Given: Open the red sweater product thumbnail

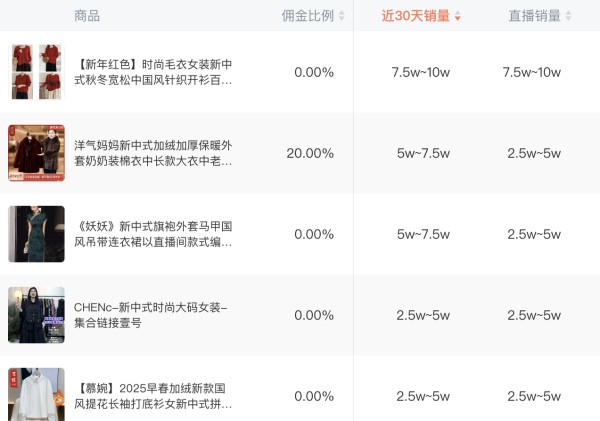Looking at the screenshot, I should tap(36, 72).
